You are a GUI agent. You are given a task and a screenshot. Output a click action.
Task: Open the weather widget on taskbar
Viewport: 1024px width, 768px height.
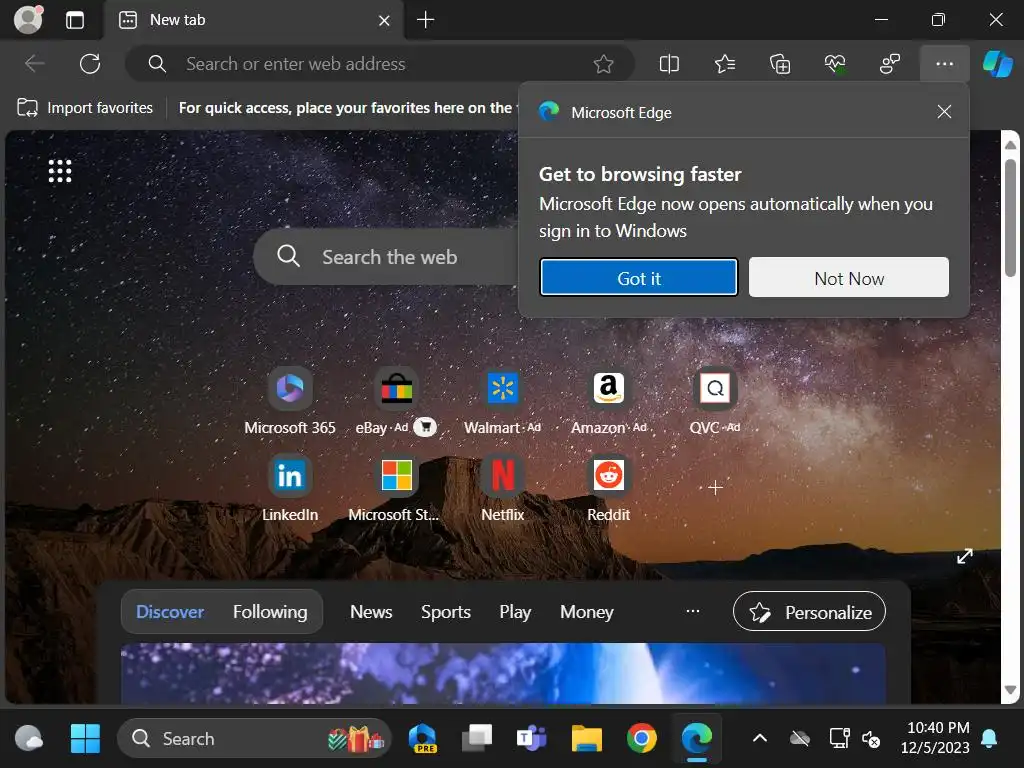29,739
